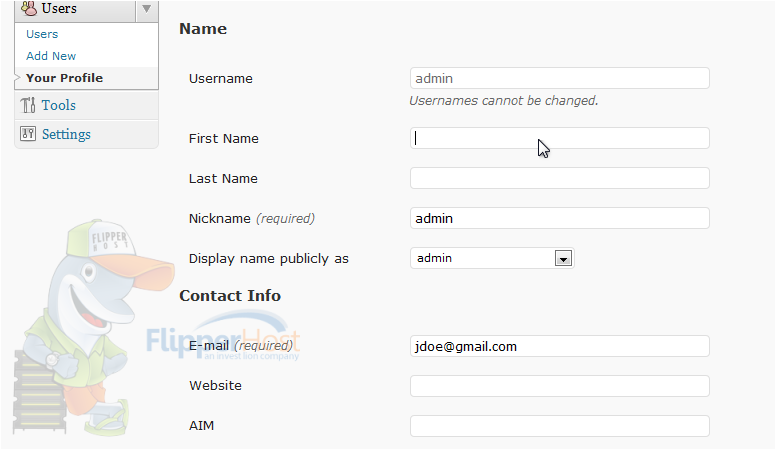
Task: Focus the First Name field
Action: (x=560, y=138)
